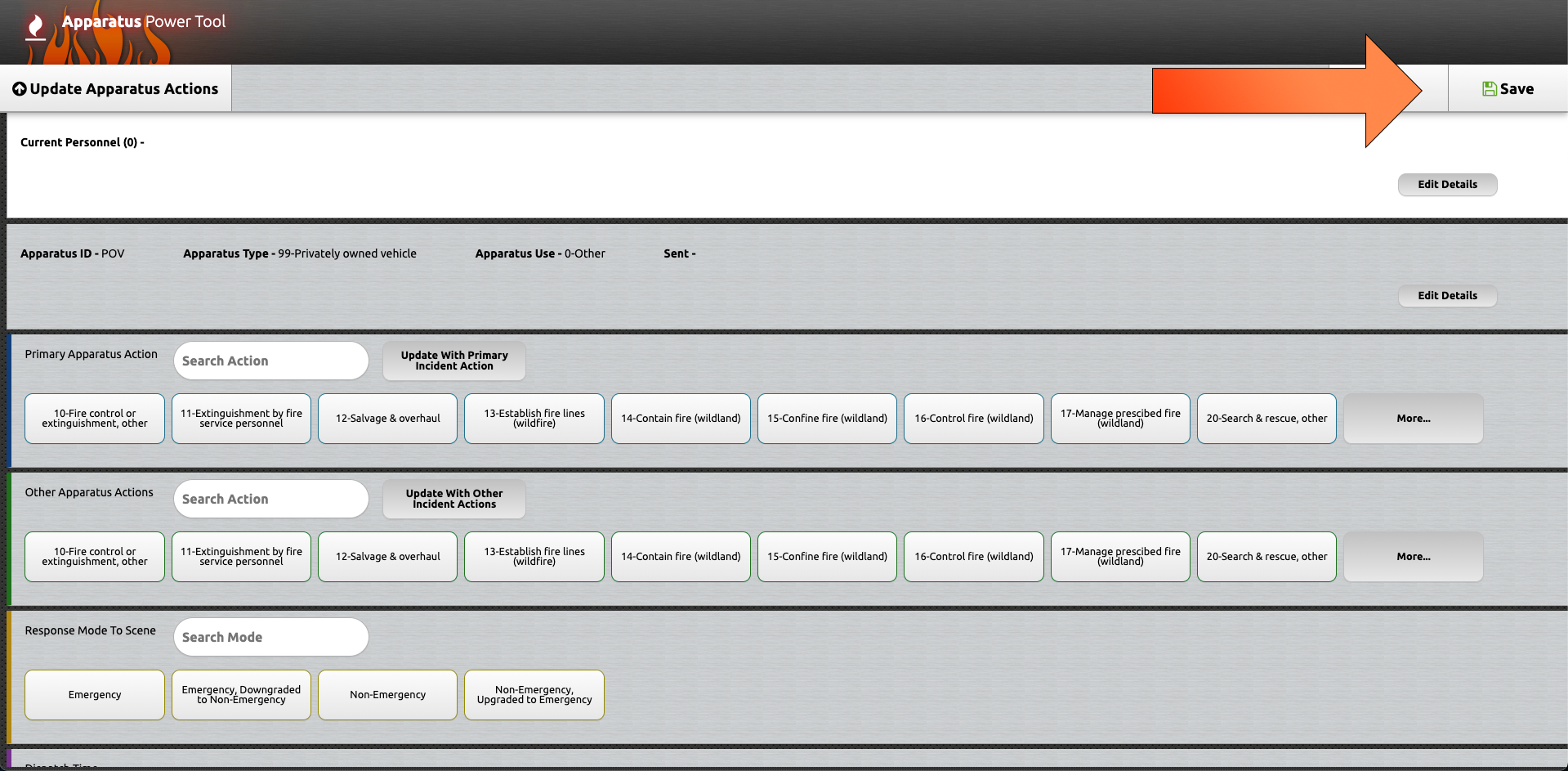Click Update With Primary Incident Action
The width and height of the screenshot is (1568, 771).
tap(453, 361)
